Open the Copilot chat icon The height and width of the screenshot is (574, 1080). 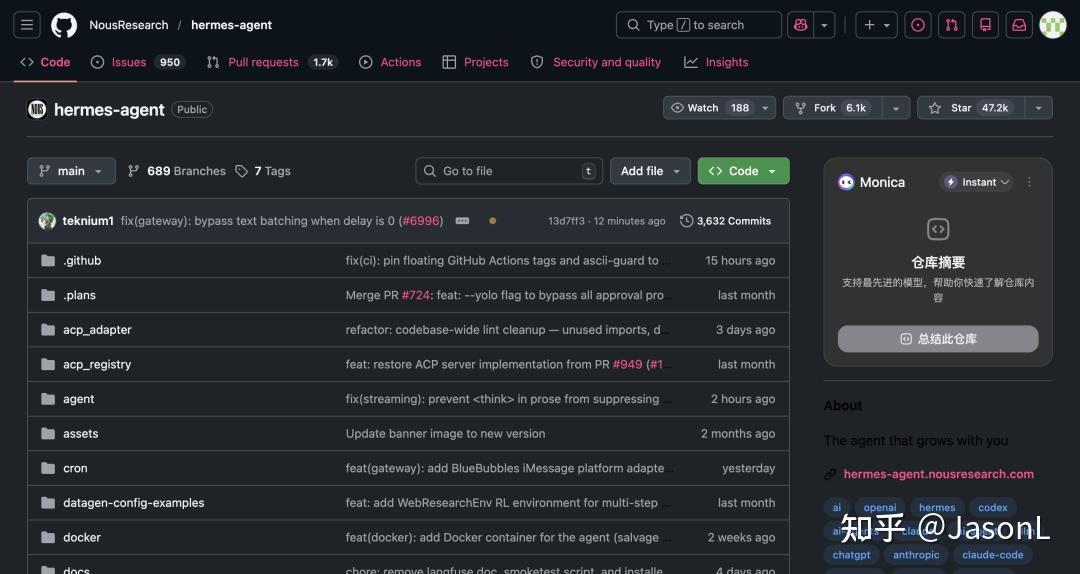pos(800,25)
